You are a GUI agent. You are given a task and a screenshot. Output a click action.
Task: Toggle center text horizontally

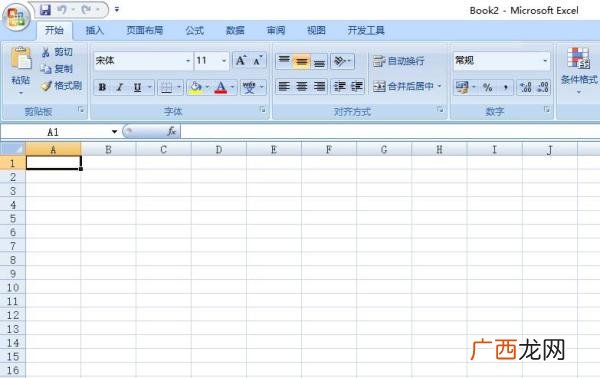pyautogui.click(x=302, y=86)
